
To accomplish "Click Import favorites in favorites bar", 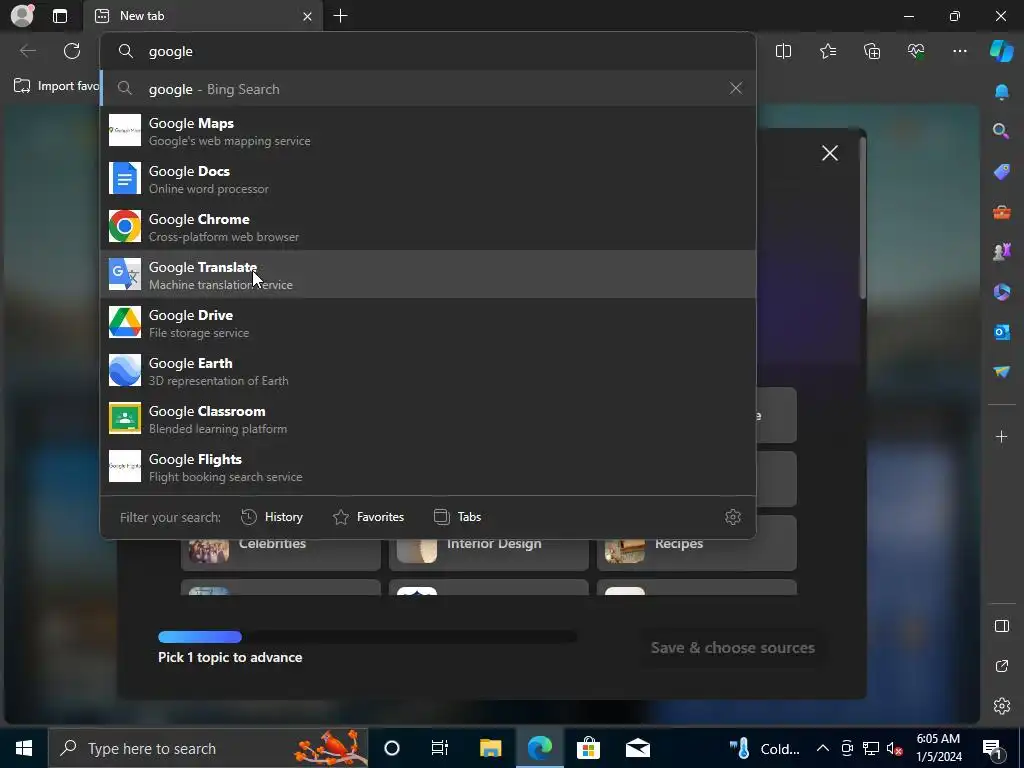I will pos(57,86).
